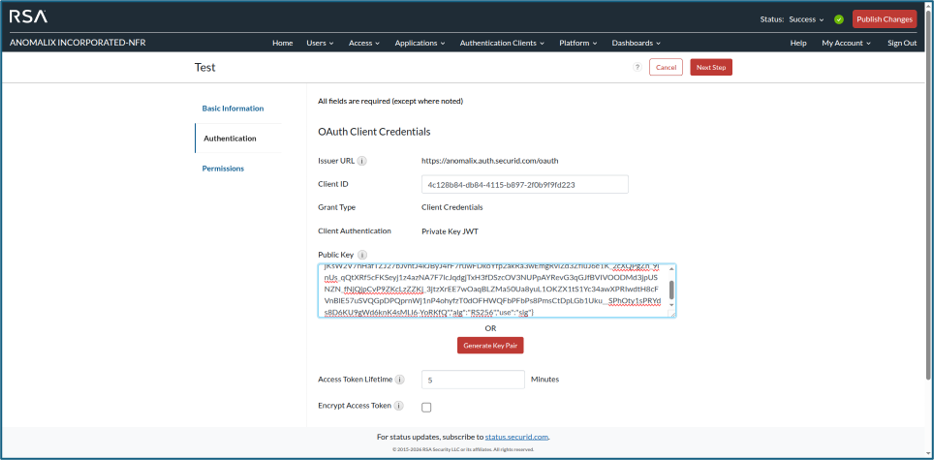Click the issuer URL https://anomalix.auth.securid.com/oauth text
This screenshot has height=460, width=934.
(x=490, y=161)
